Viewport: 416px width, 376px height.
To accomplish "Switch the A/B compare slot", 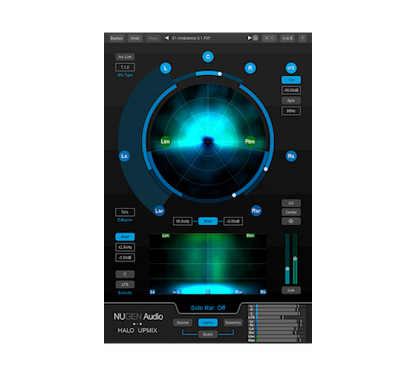I will [x=269, y=38].
